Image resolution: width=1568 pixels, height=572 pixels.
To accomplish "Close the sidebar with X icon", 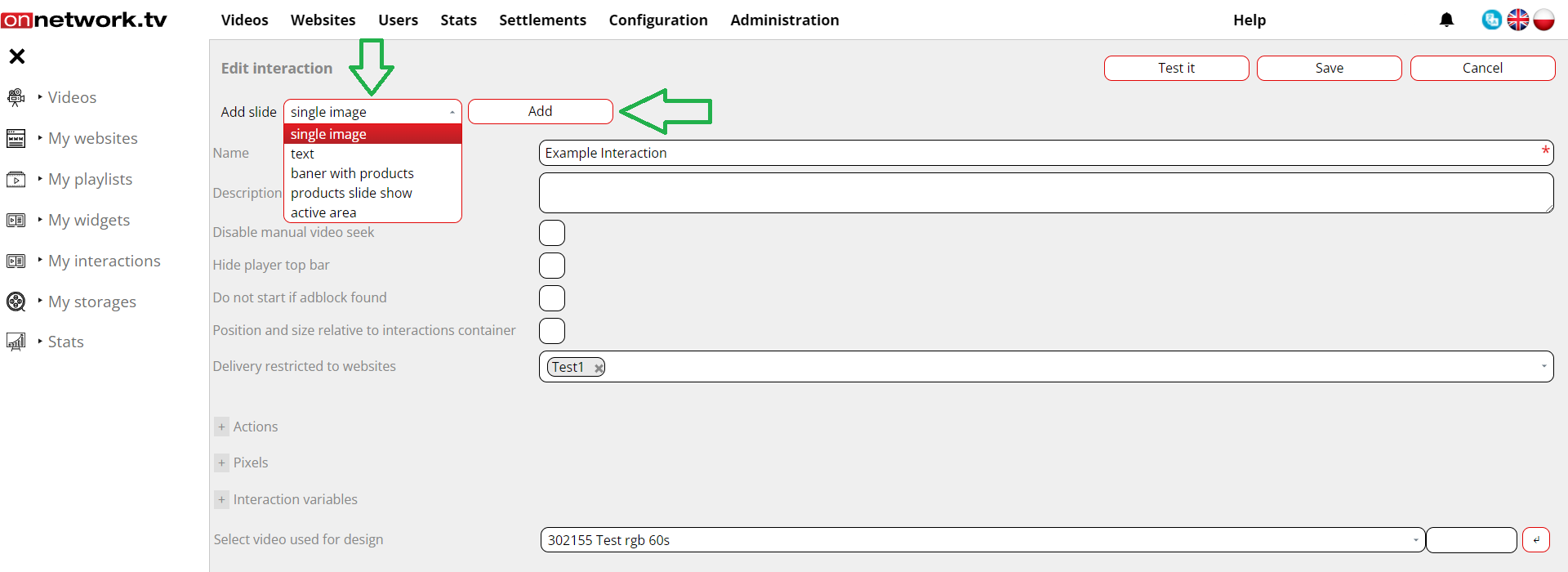I will point(17,56).
